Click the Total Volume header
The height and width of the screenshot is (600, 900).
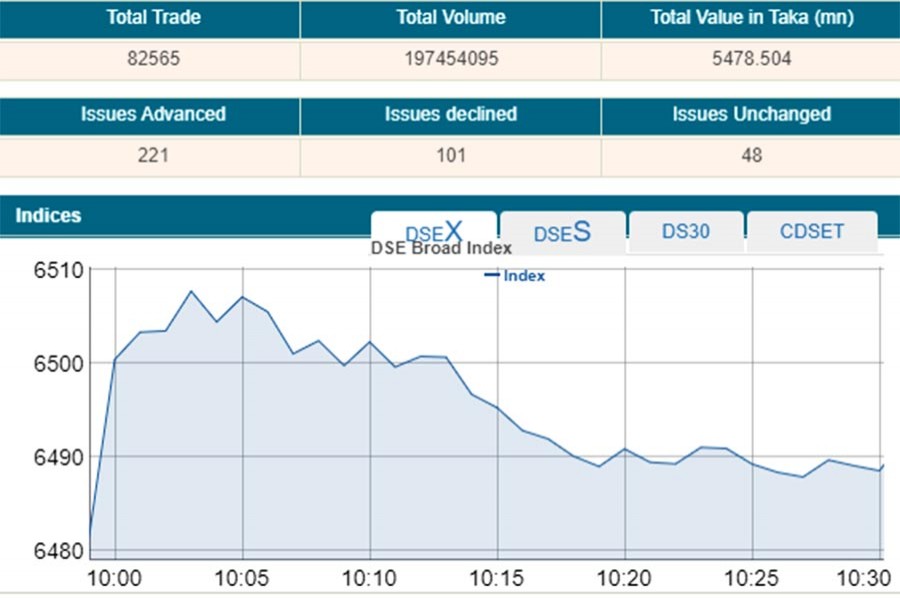(x=451, y=17)
